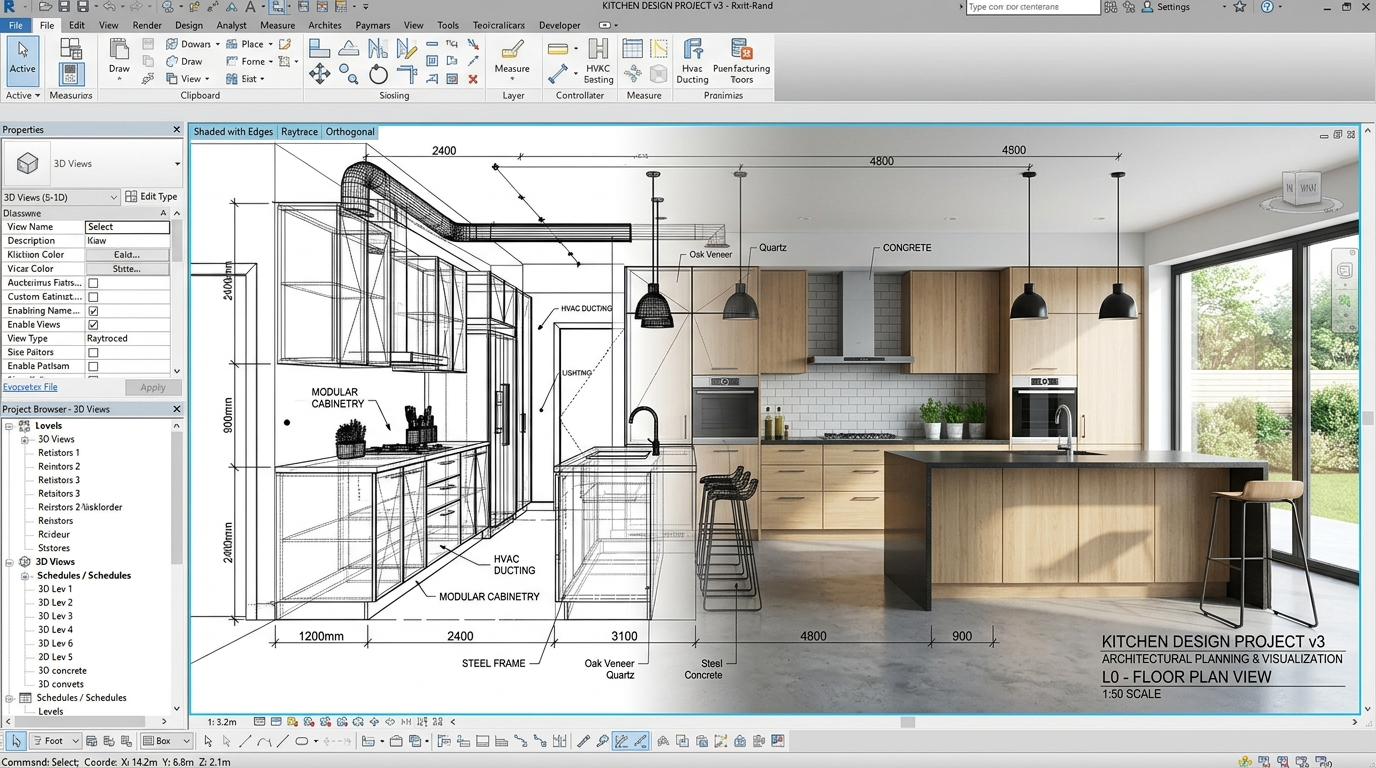Select 3D concrete in Project Browser
Image resolution: width=1376 pixels, height=768 pixels.
point(62,671)
